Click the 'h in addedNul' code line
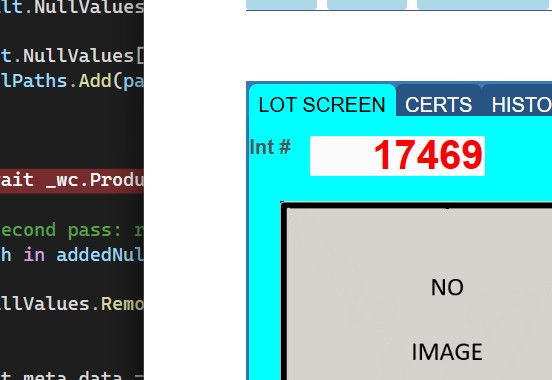 point(72,255)
